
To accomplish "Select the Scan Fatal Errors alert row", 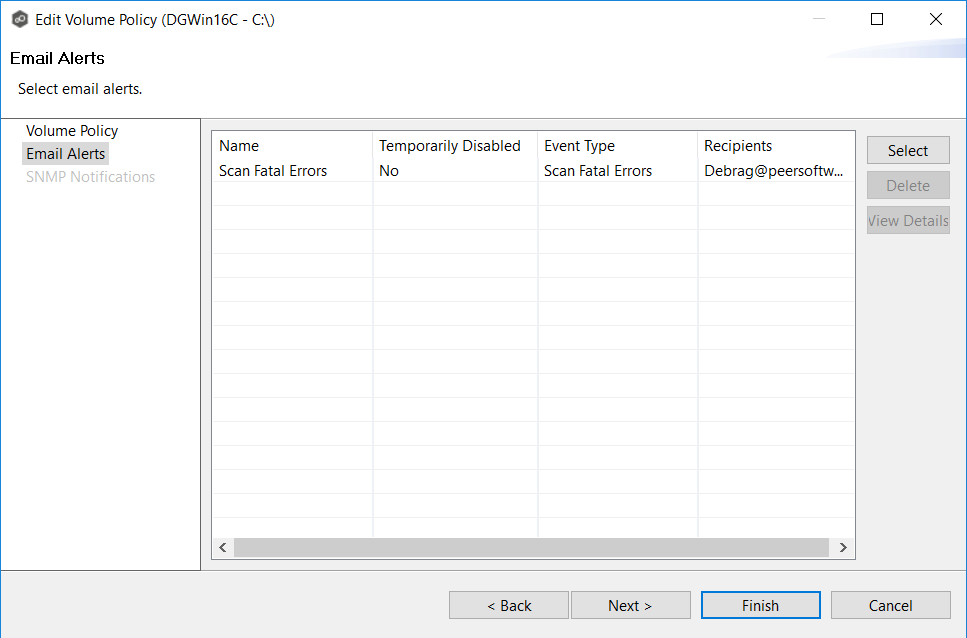I will 273,171.
